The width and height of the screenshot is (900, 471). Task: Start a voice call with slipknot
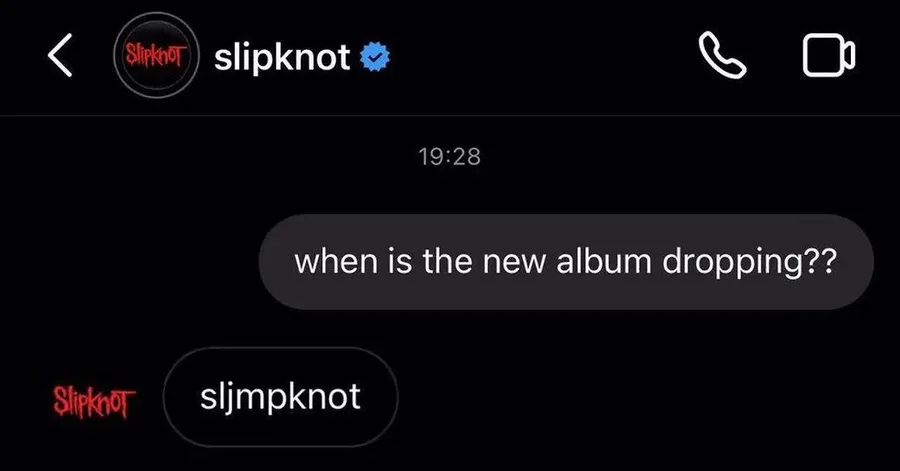tap(723, 55)
